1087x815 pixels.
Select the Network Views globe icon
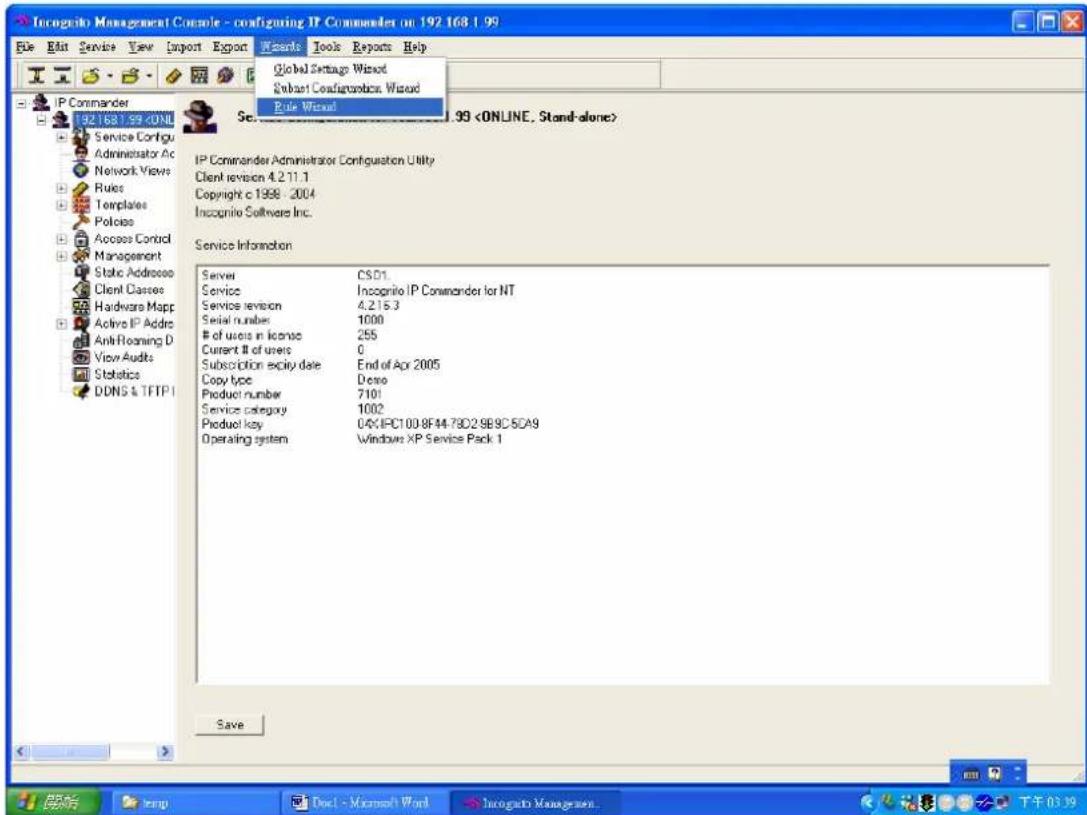coord(82,170)
